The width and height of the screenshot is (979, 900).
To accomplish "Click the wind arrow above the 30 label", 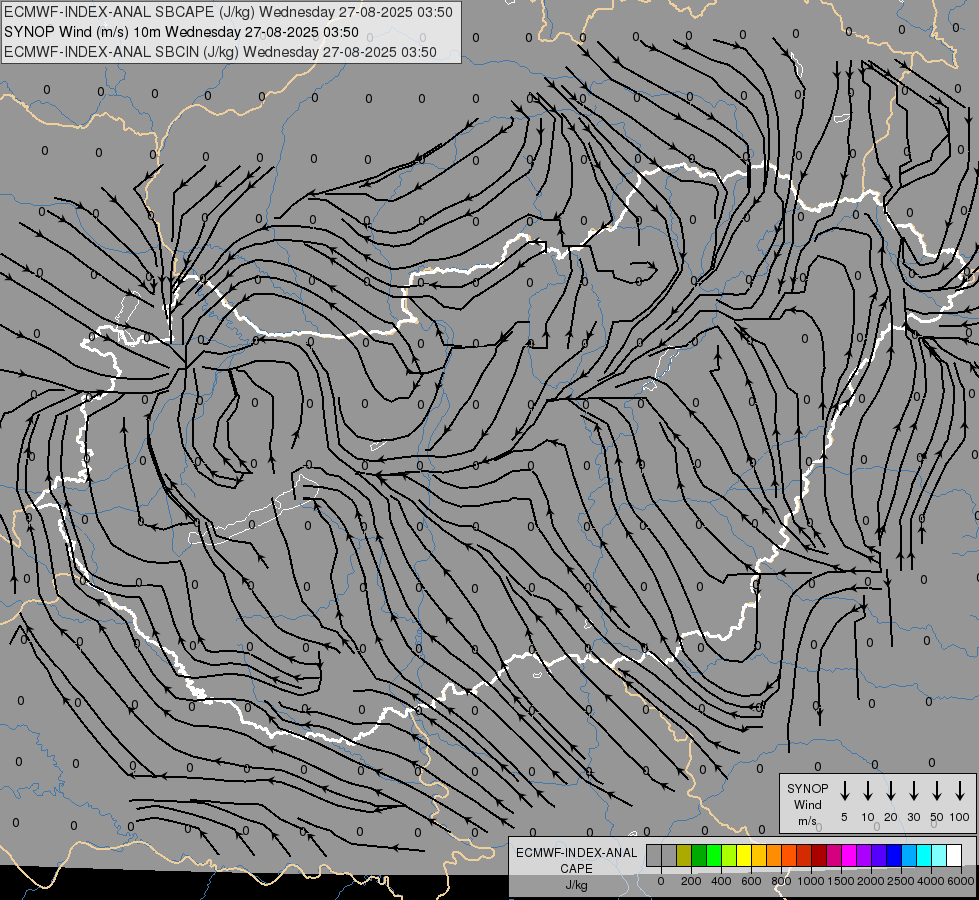I will 913,791.
